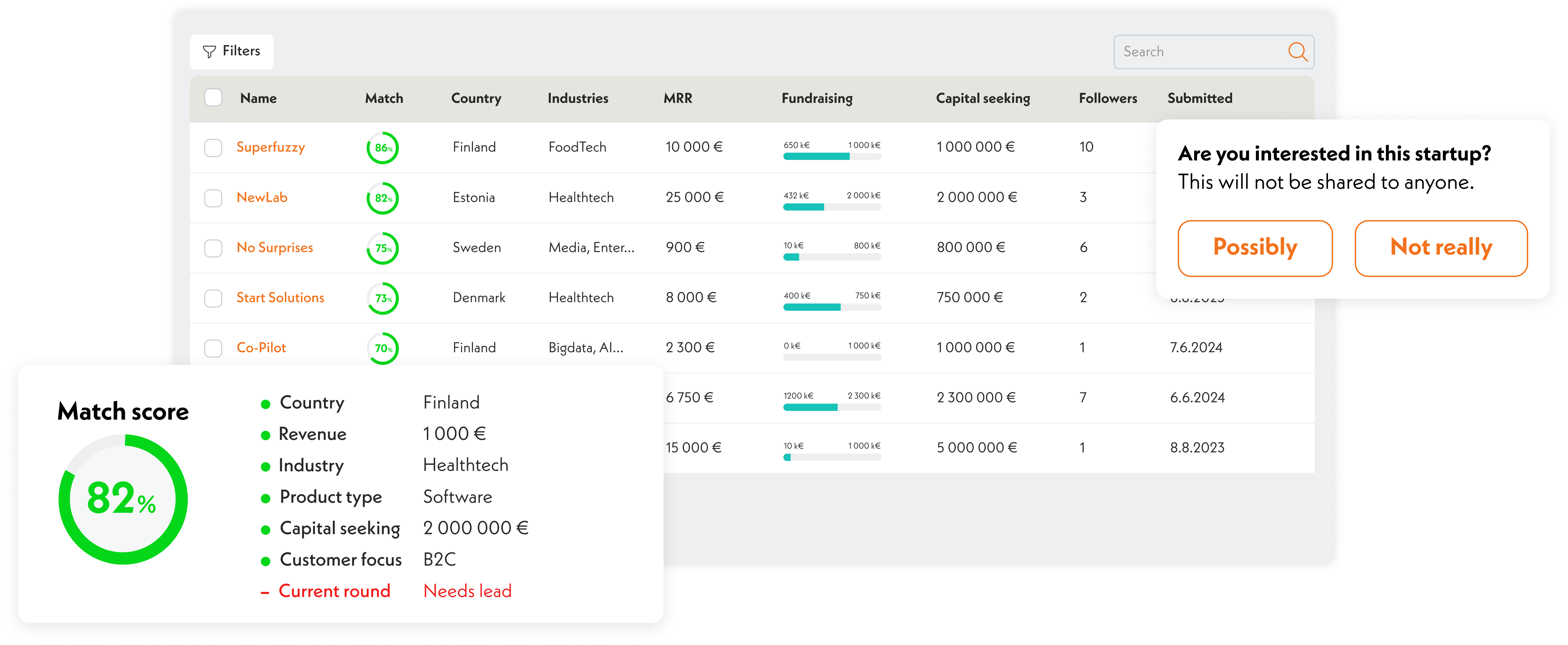The width and height of the screenshot is (1568, 645).
Task: Sort by the Name column header
Action: pos(258,98)
